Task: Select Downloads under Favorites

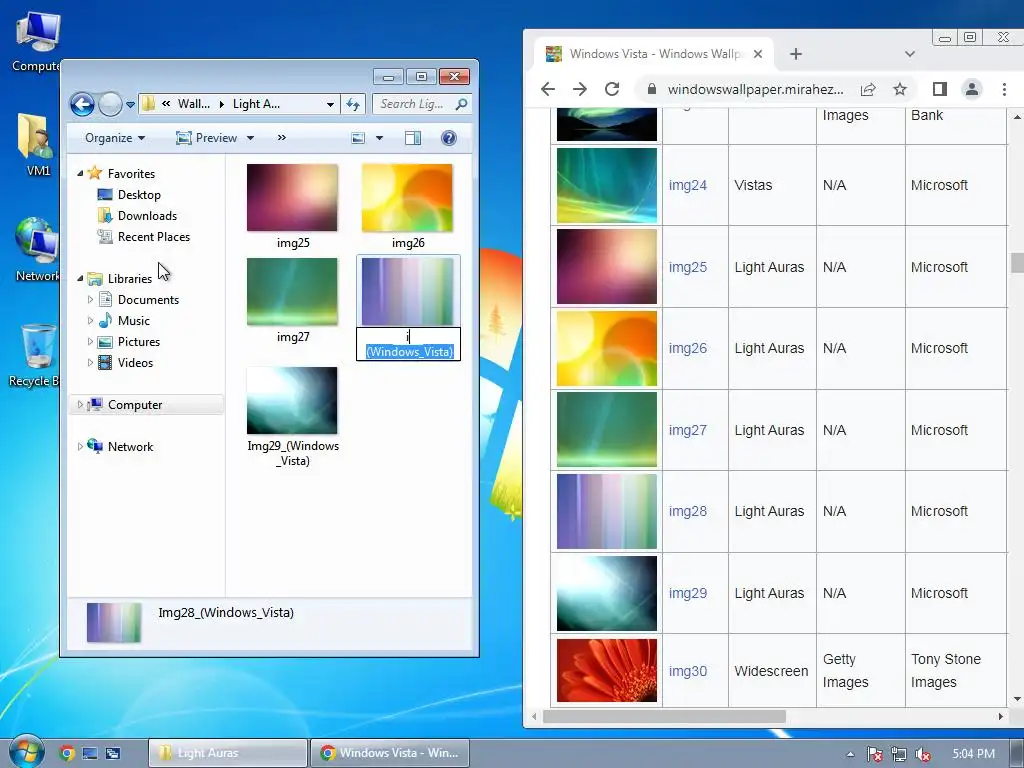Action: click(x=147, y=216)
